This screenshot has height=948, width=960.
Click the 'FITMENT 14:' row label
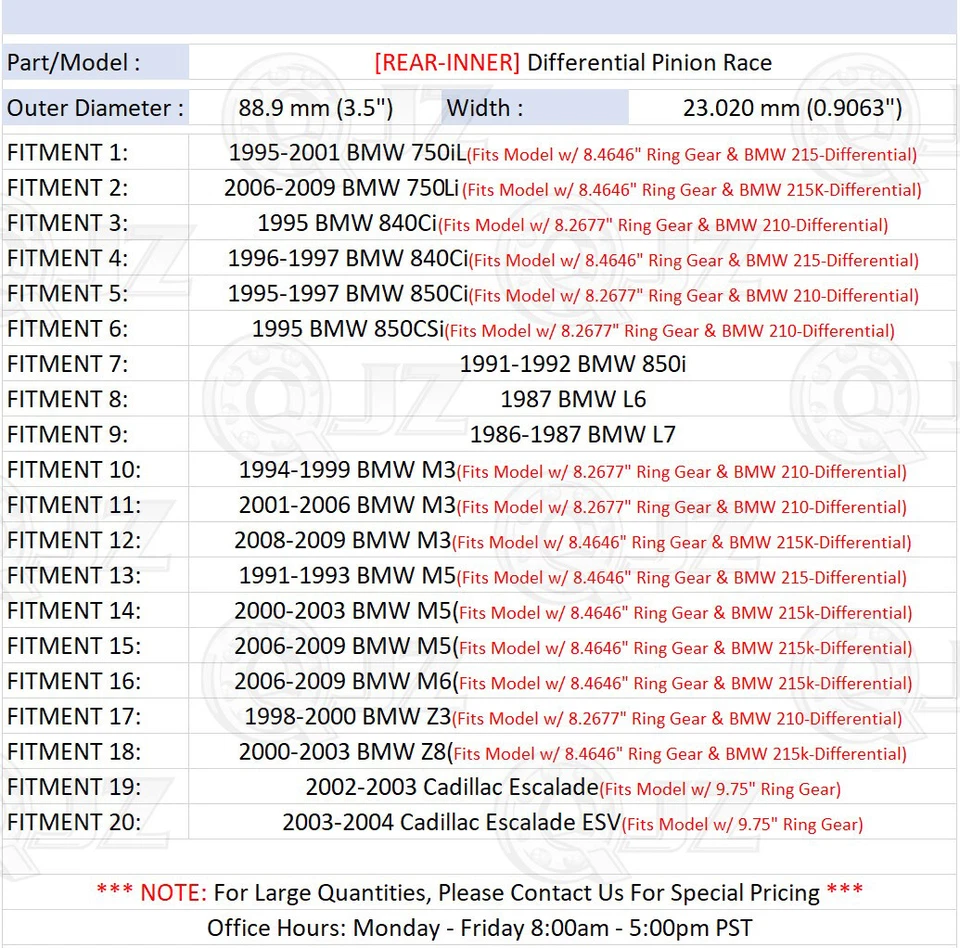pyautogui.click(x=74, y=611)
